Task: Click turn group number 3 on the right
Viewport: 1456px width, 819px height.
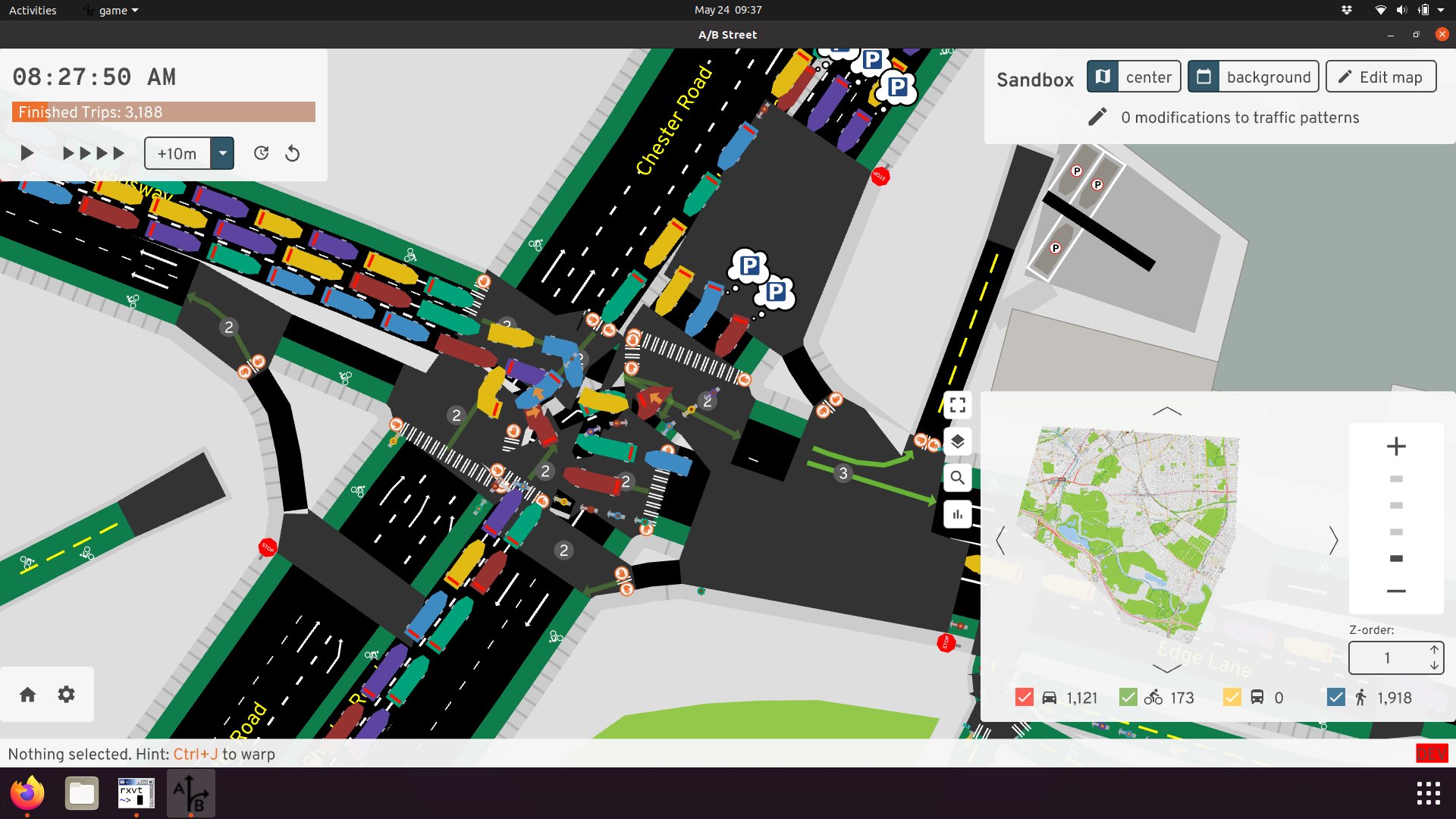Action: [x=843, y=473]
